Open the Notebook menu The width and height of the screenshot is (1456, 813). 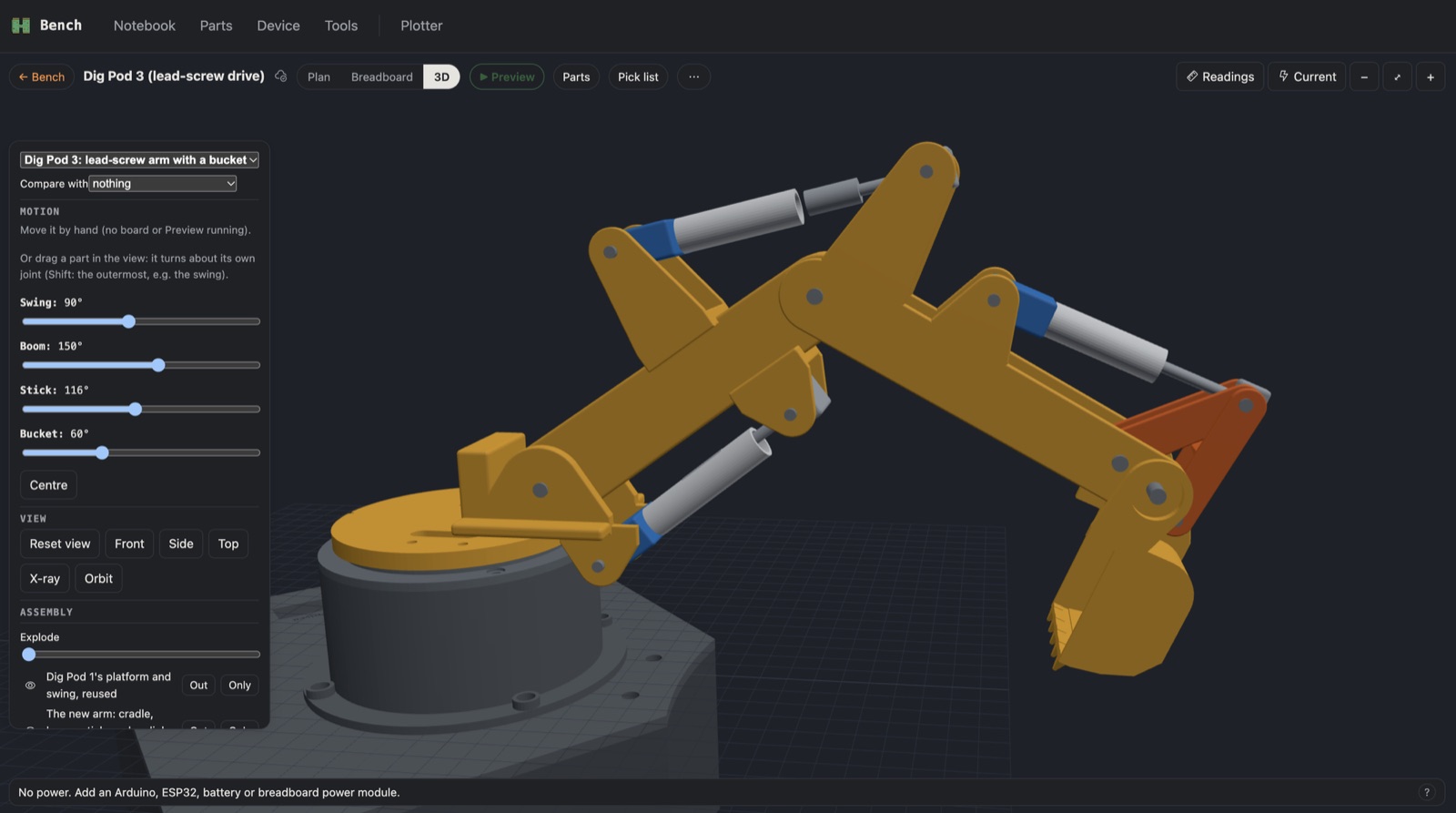click(x=144, y=25)
